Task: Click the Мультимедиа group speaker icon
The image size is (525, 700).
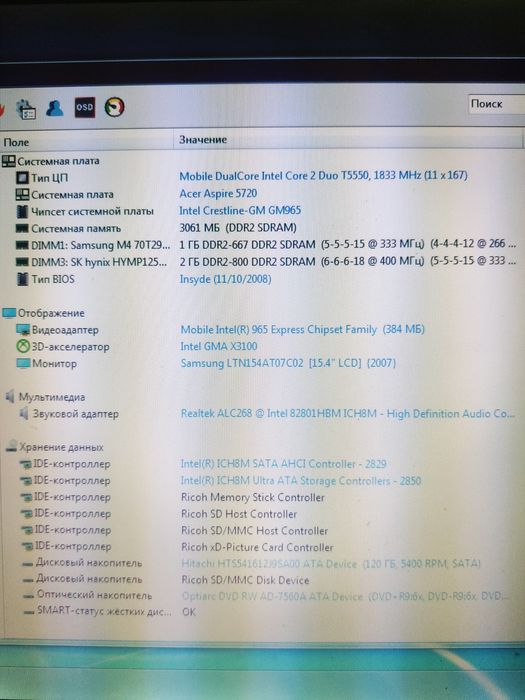Action: pyautogui.click(x=10, y=396)
